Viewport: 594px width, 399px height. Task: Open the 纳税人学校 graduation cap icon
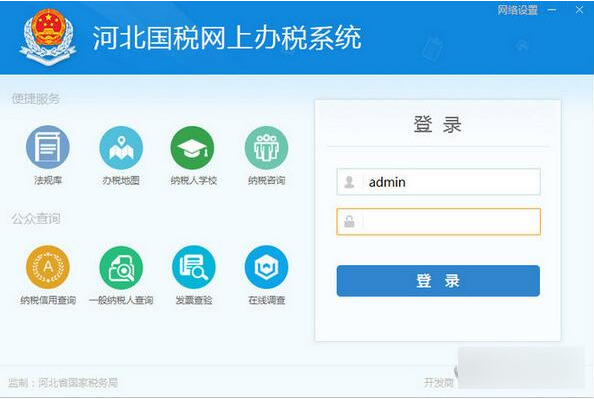coord(192,147)
